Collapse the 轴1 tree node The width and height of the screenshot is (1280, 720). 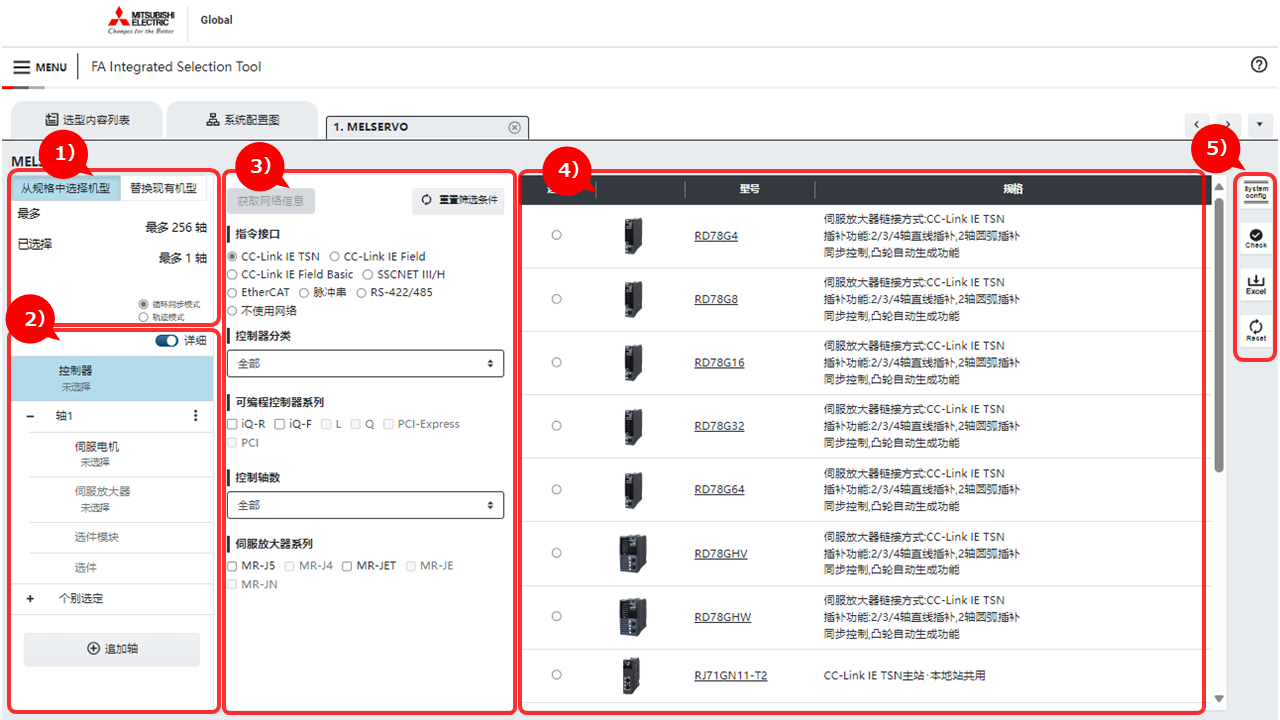[30, 415]
